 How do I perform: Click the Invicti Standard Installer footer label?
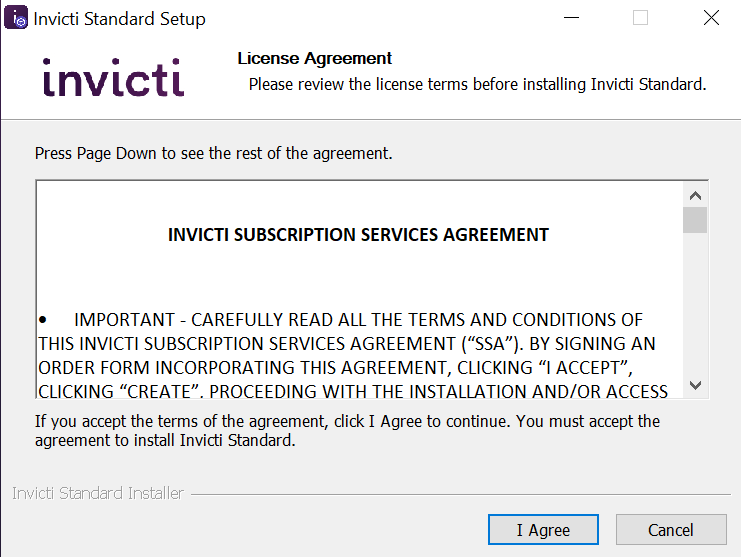pos(98,493)
